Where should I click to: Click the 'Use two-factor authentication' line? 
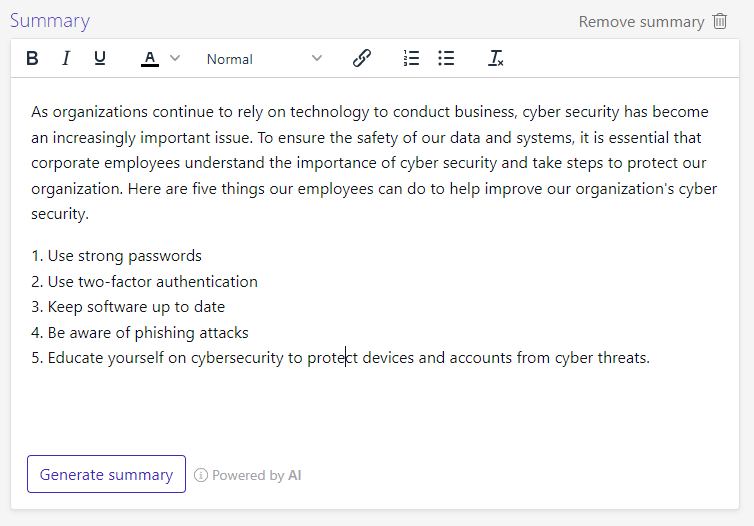click(152, 282)
